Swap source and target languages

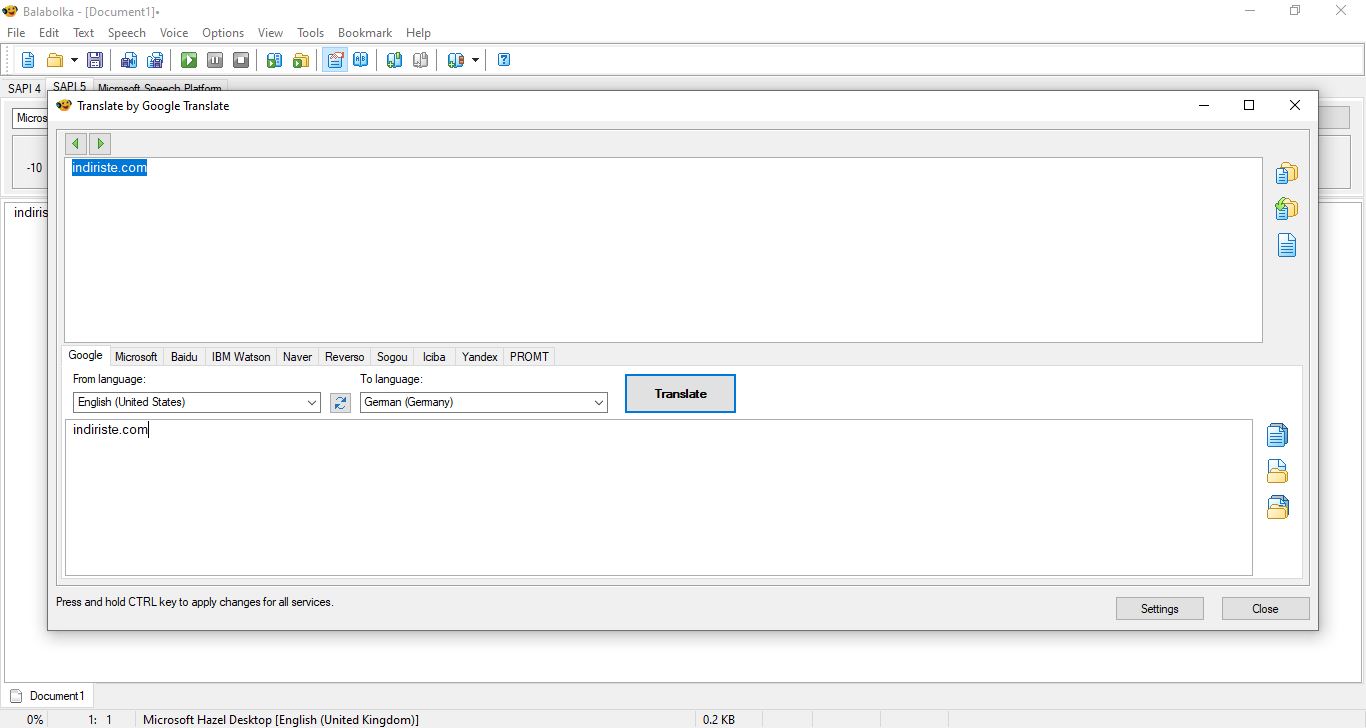(x=340, y=402)
